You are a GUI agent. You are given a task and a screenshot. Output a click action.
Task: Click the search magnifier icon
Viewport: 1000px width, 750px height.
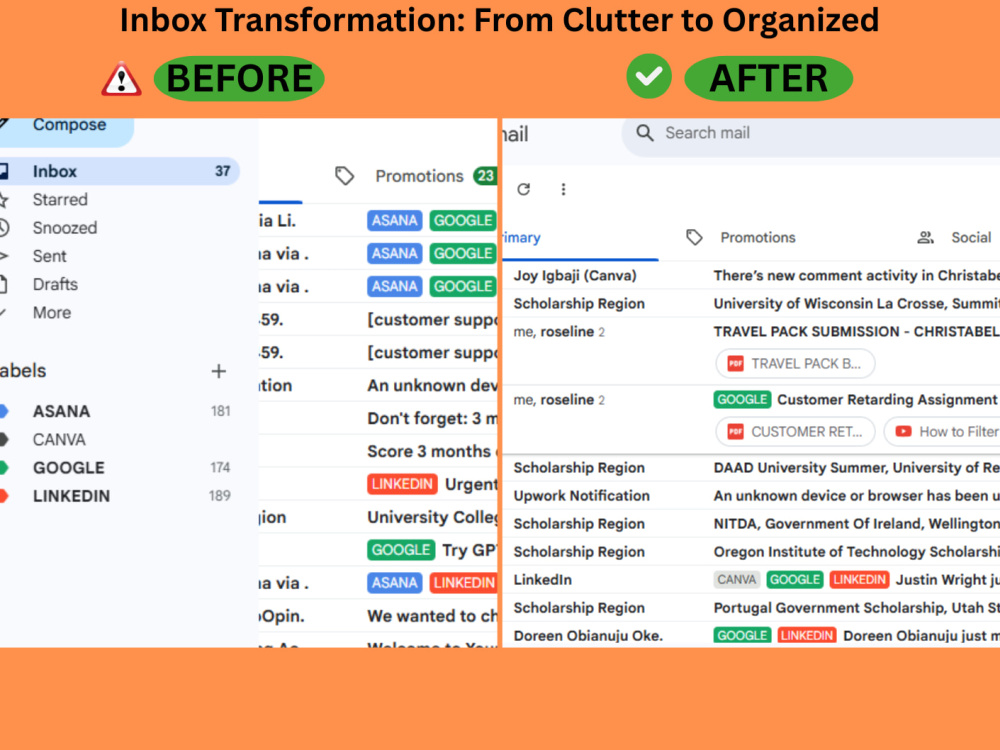pos(645,133)
